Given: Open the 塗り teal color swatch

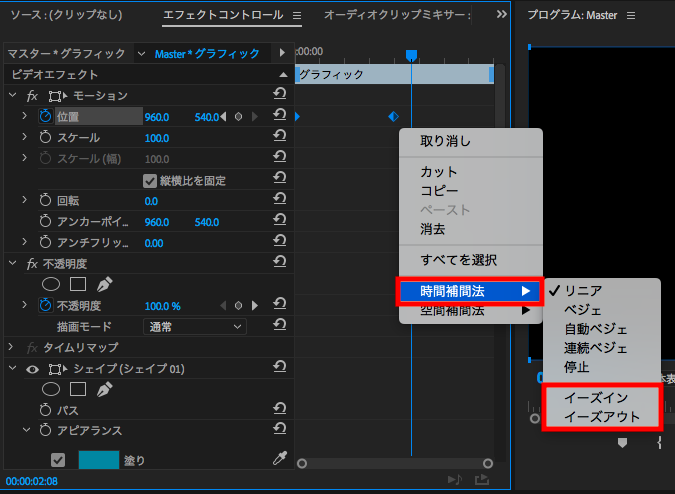Looking at the screenshot, I should pos(99,460).
